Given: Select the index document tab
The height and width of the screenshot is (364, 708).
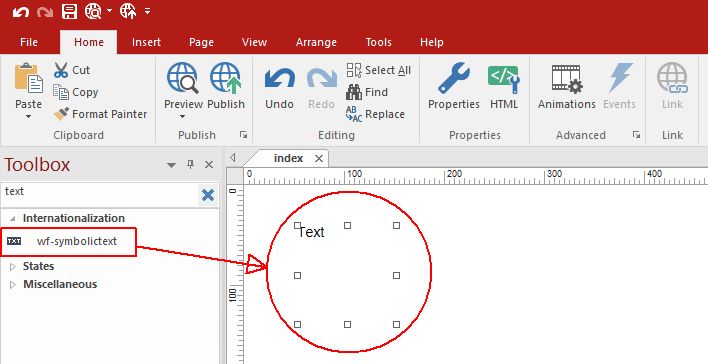Looking at the screenshot, I should (x=288, y=159).
